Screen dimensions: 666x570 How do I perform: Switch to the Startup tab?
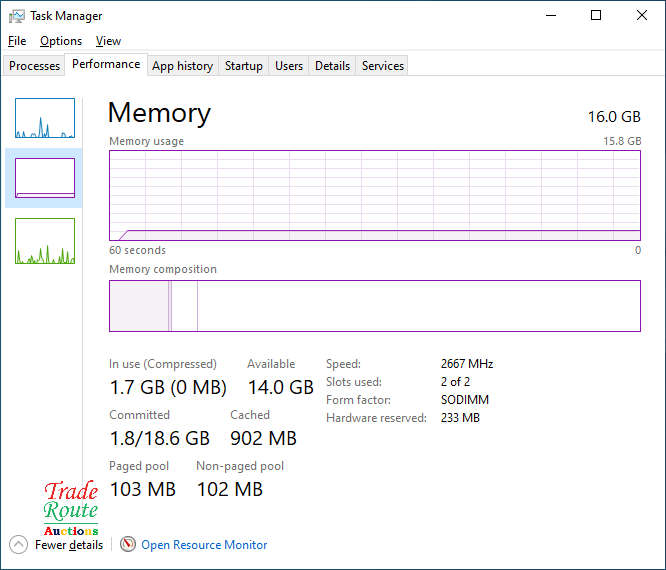pos(243,66)
